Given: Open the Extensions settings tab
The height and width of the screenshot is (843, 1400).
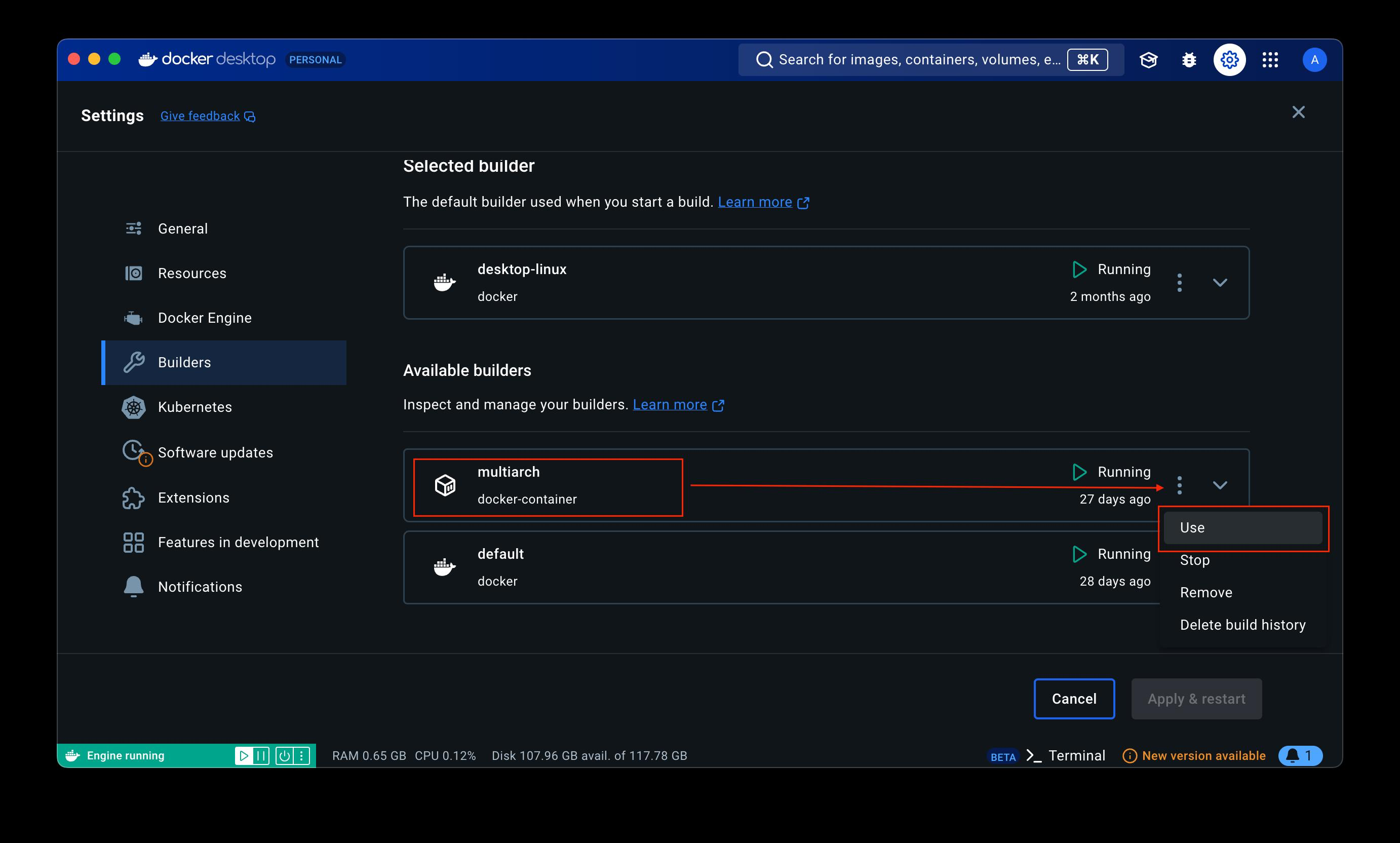Looking at the screenshot, I should click(224, 497).
